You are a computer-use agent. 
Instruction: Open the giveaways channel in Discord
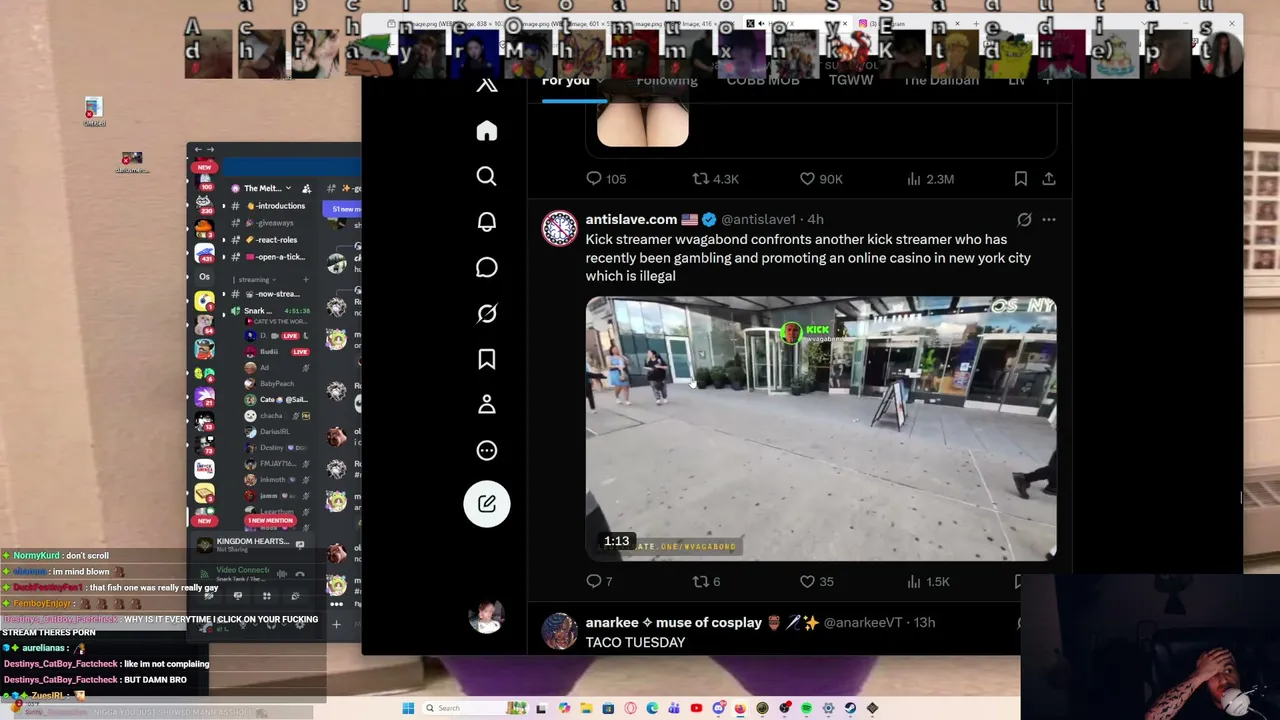(x=270, y=223)
